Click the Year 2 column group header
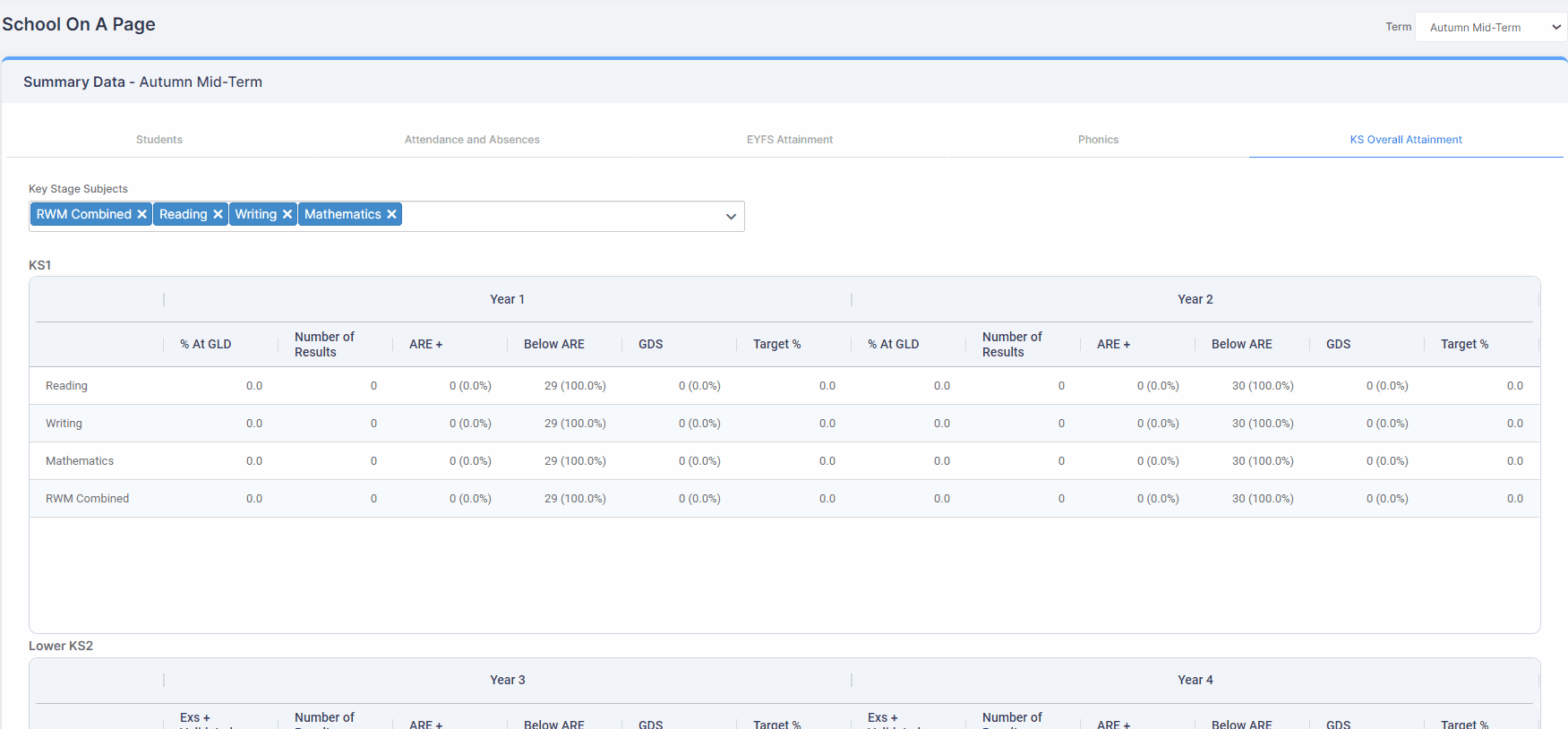This screenshot has width=1568, height=729. click(x=1195, y=299)
